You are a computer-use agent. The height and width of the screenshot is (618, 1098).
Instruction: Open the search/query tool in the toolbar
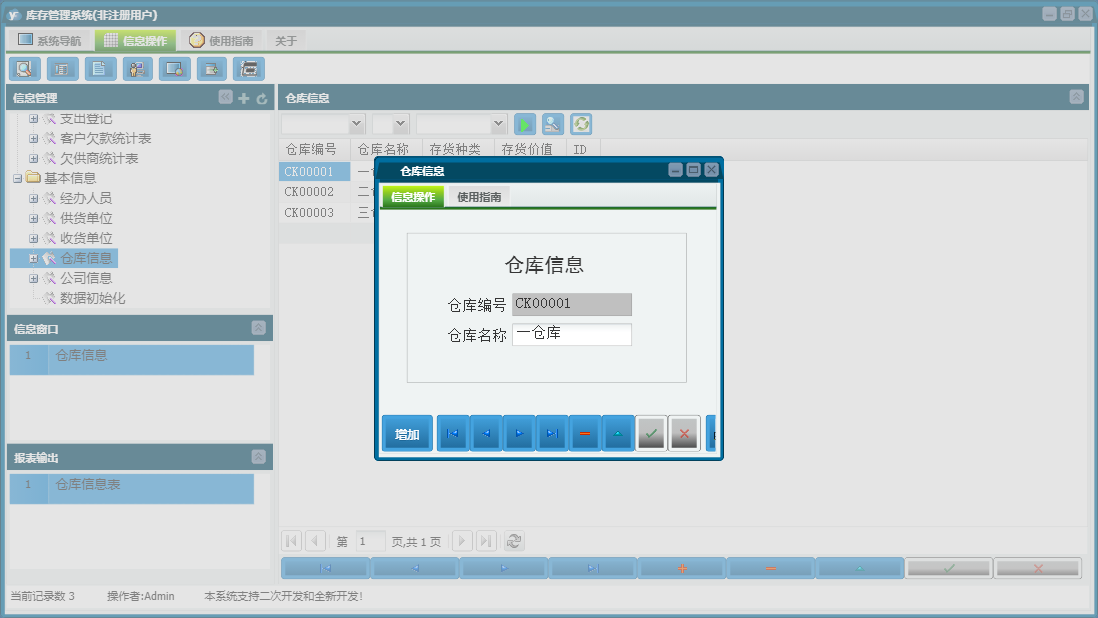click(24, 69)
